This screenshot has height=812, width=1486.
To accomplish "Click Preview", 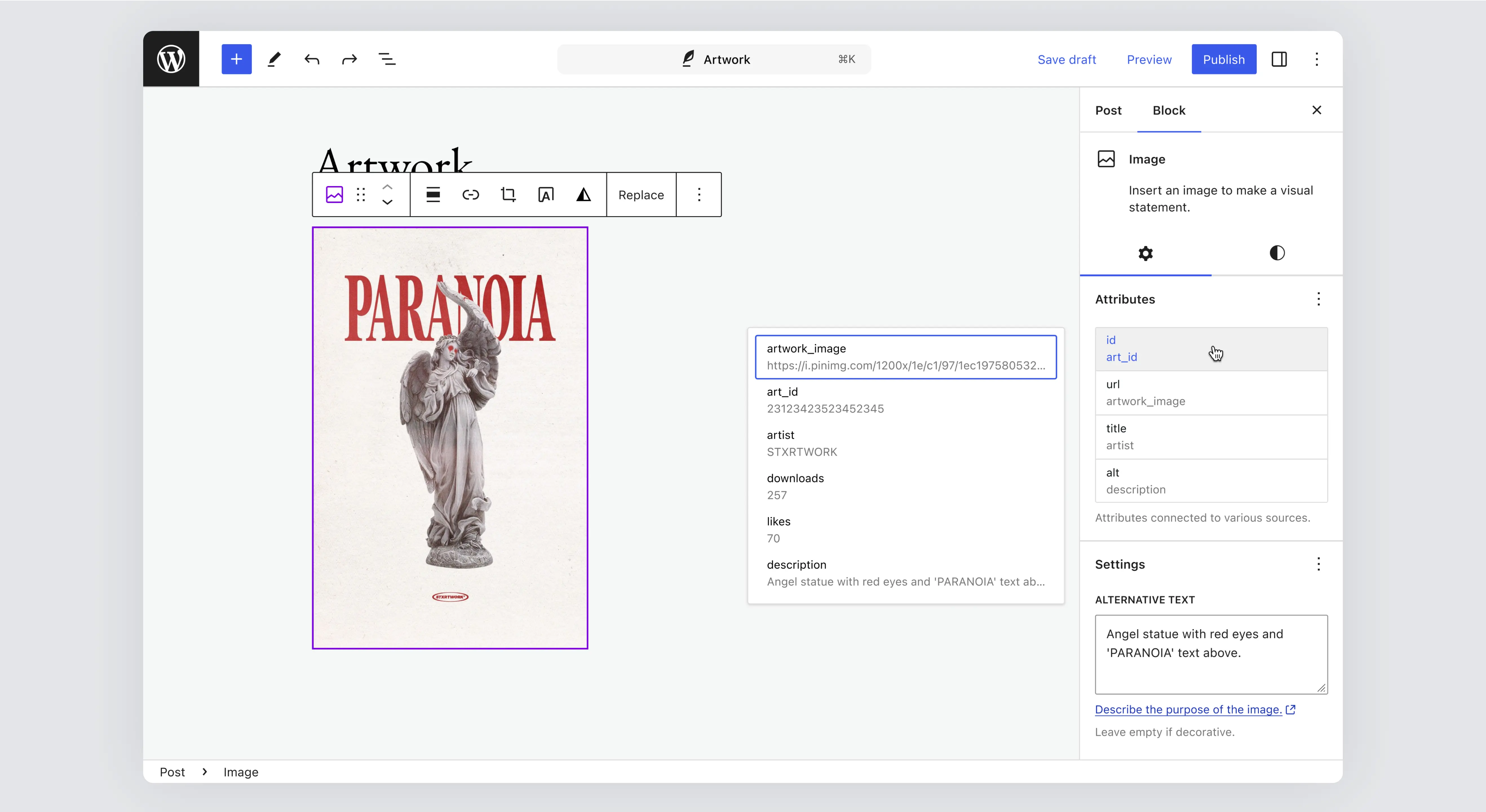I will click(1149, 59).
